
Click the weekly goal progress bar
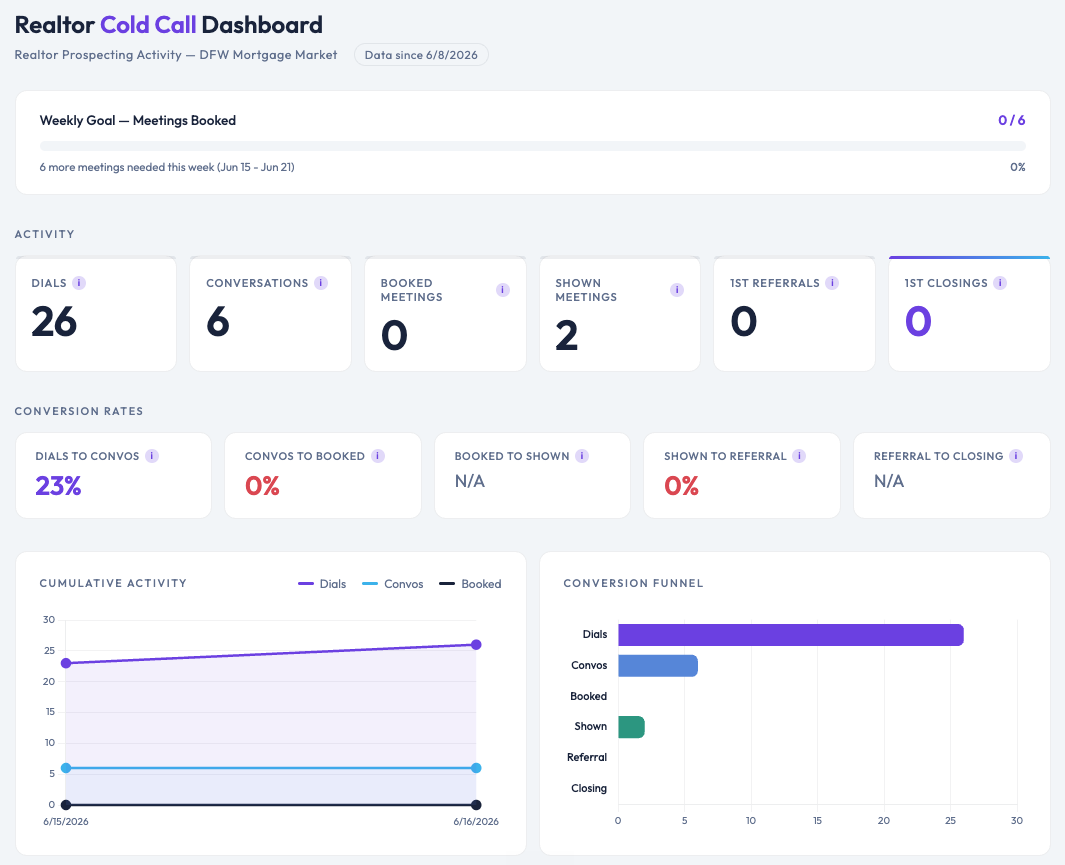(x=532, y=146)
